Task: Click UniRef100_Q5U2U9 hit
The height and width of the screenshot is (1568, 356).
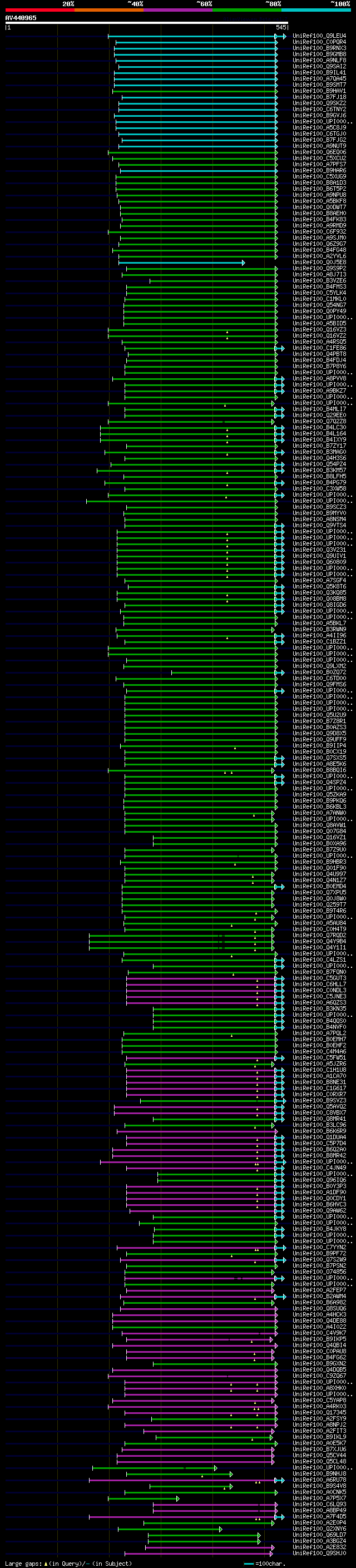Action: 319,715
